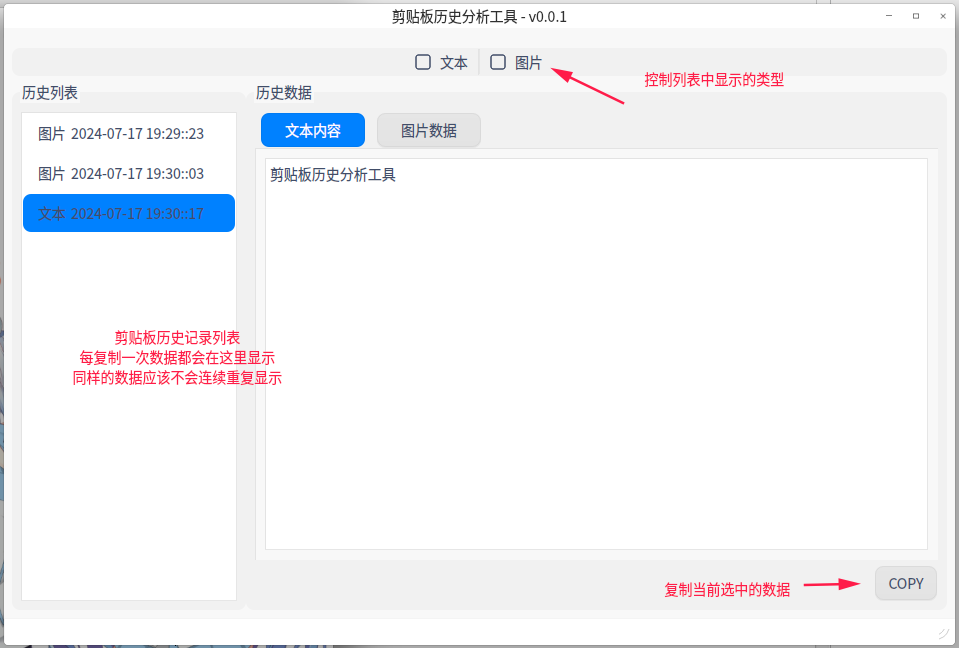Select history entry 图片 2024-07-17 19:29::23

(x=128, y=134)
